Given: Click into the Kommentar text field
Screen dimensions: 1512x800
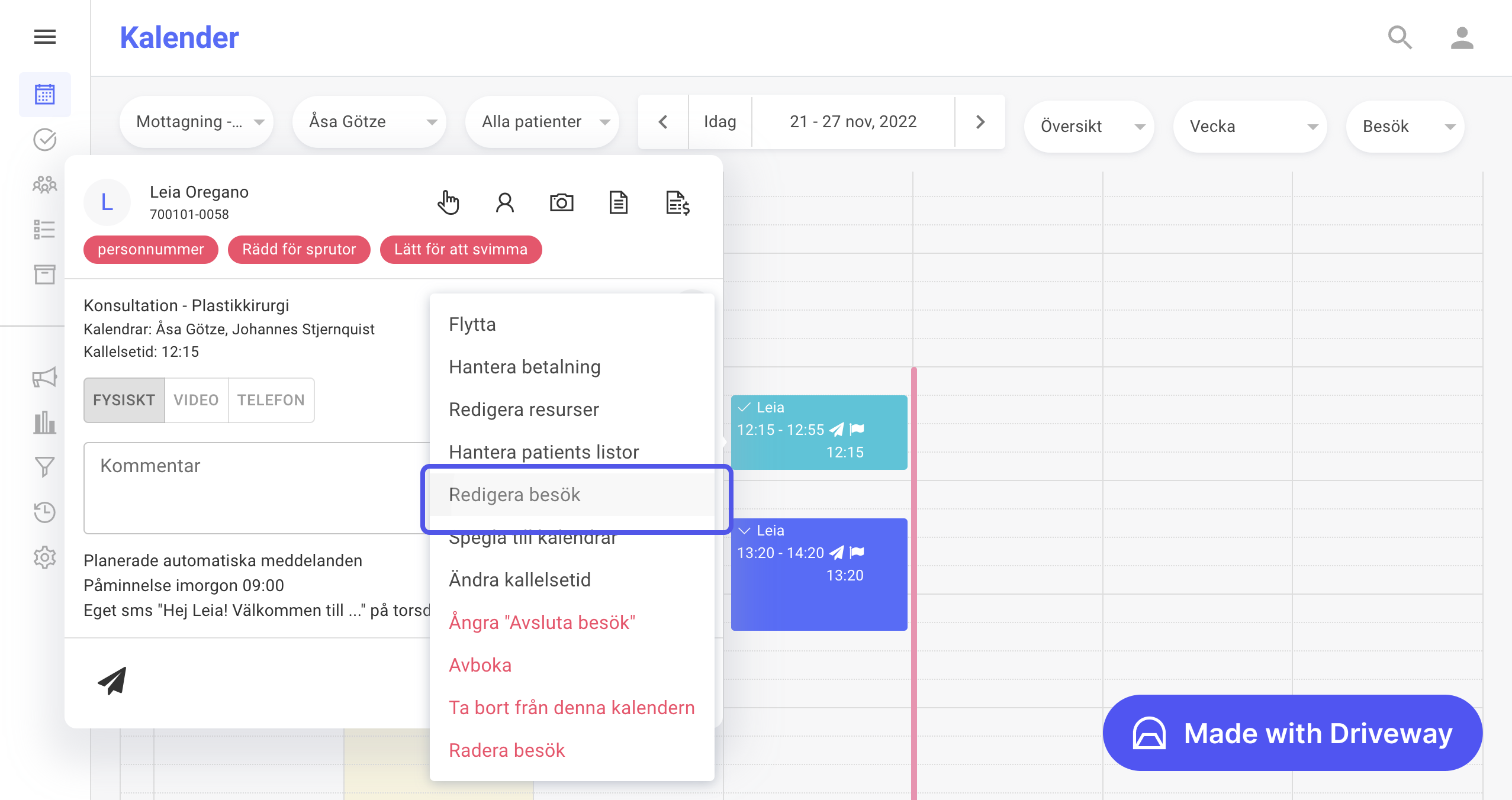Looking at the screenshot, I should pyautogui.click(x=257, y=488).
